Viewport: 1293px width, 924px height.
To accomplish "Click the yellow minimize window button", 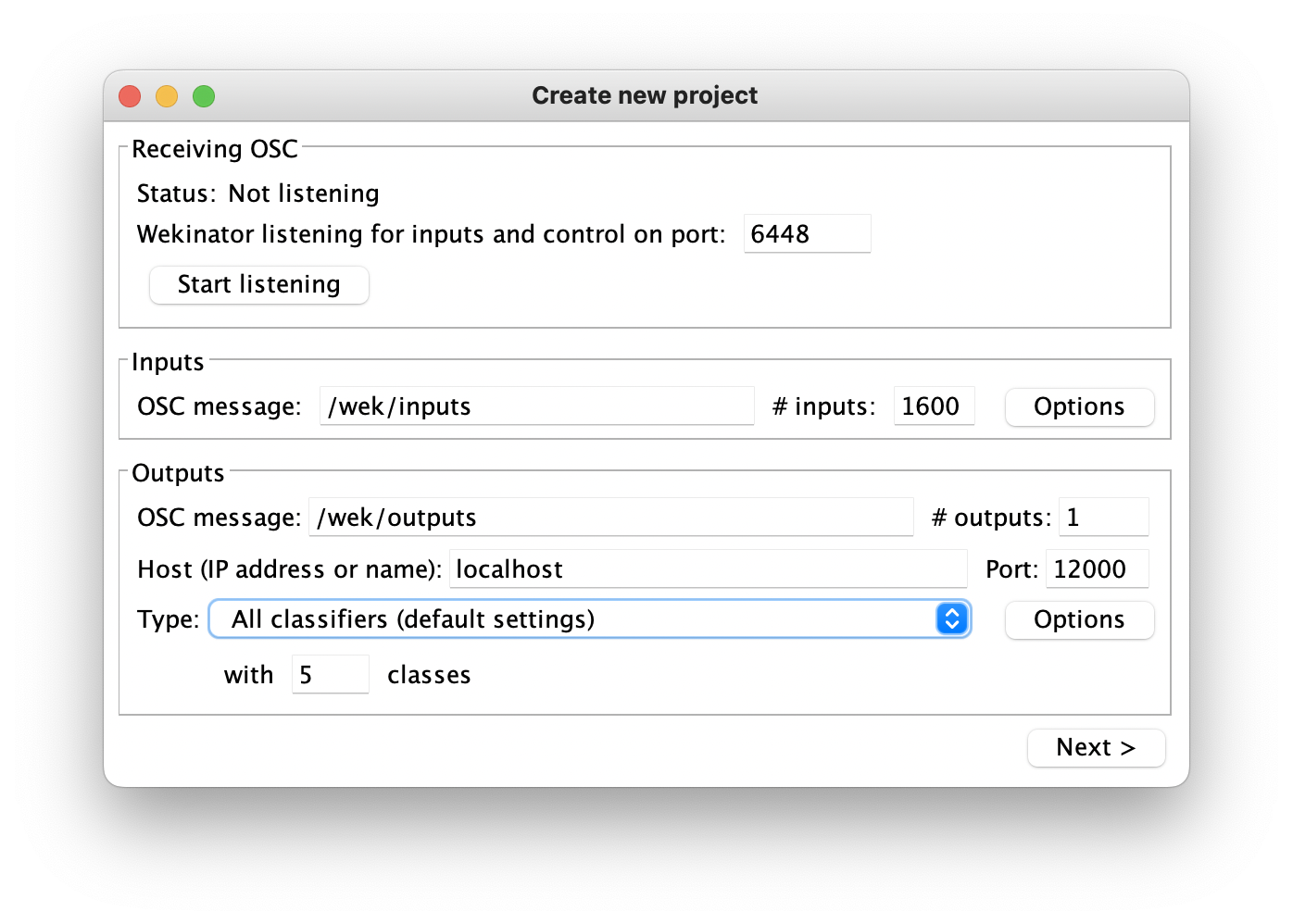I will 167,95.
